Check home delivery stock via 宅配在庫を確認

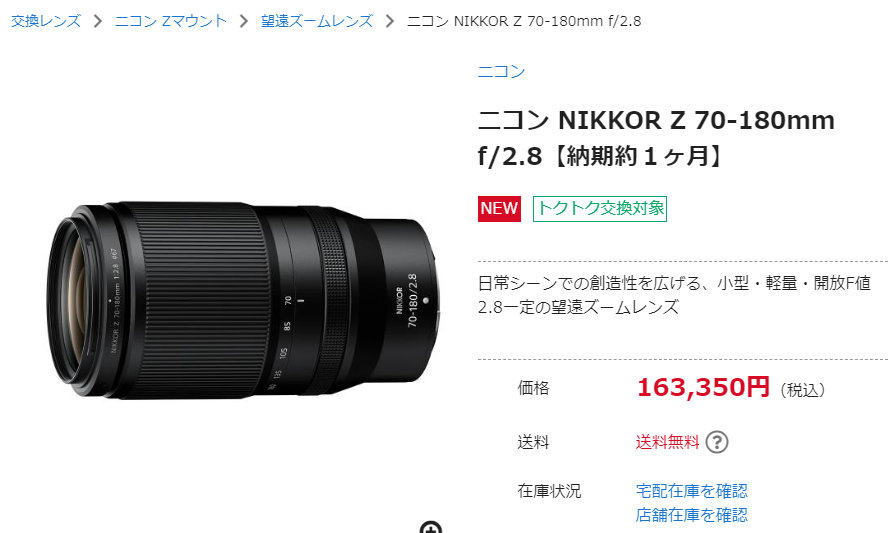(691, 491)
